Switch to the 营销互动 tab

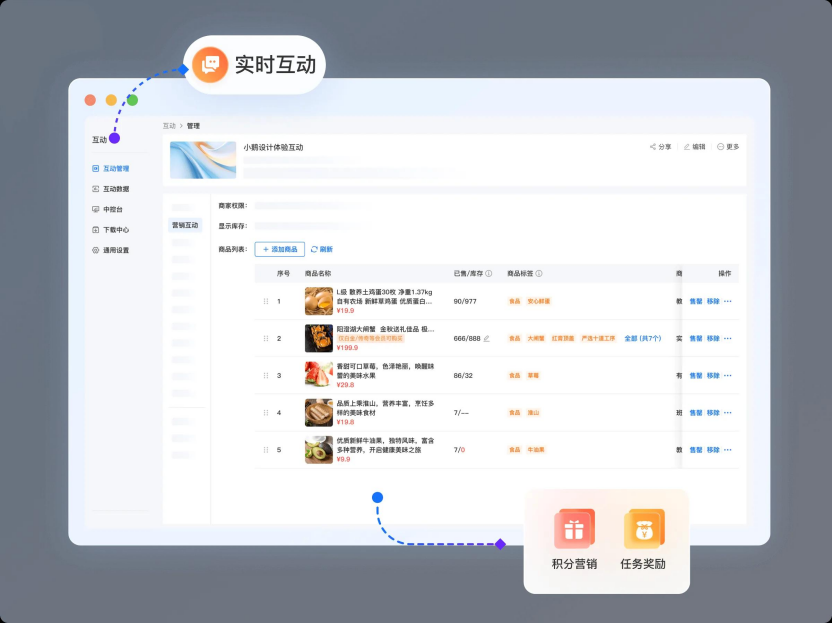point(186,226)
